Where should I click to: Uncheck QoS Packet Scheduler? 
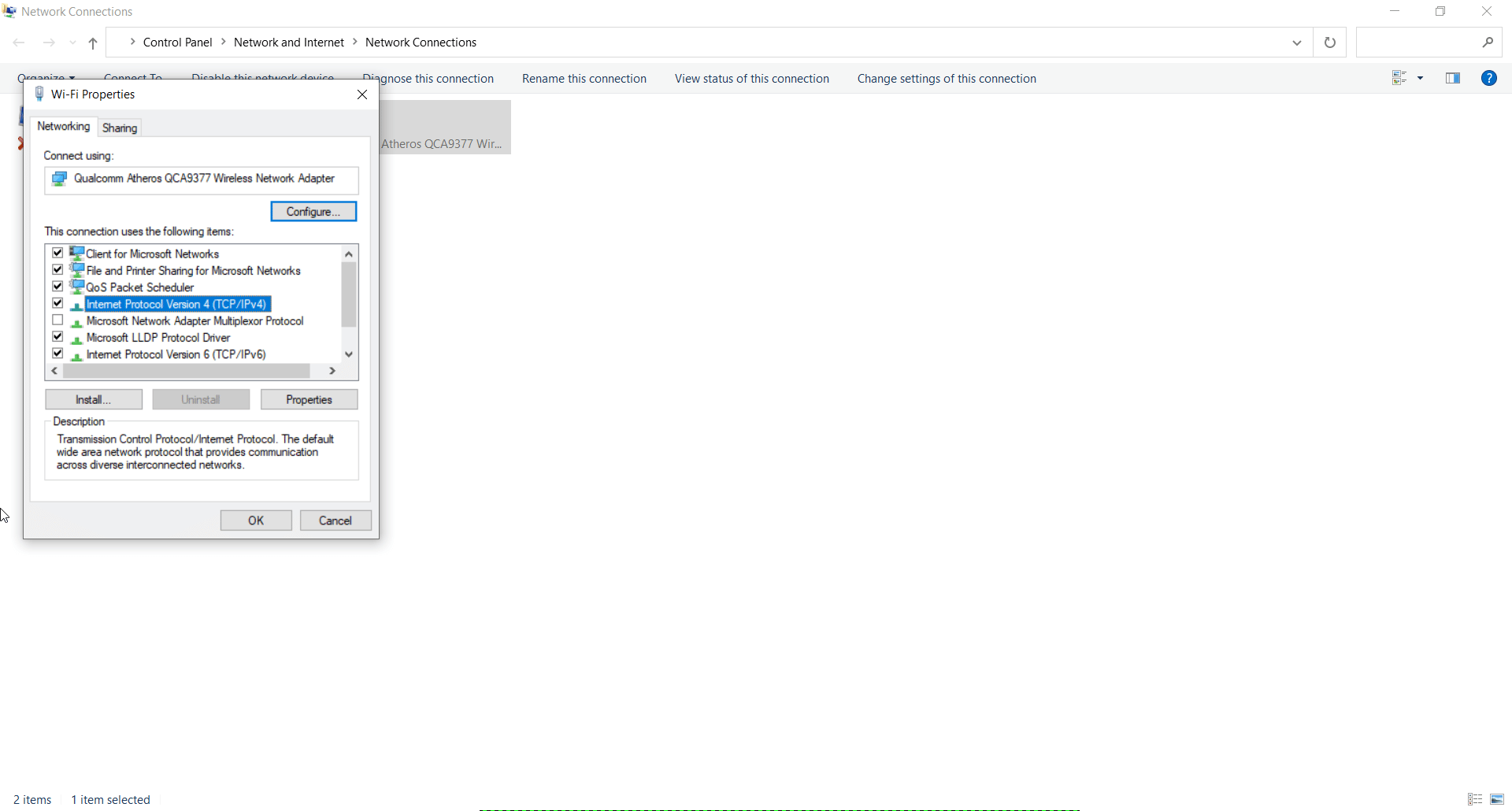[57, 287]
